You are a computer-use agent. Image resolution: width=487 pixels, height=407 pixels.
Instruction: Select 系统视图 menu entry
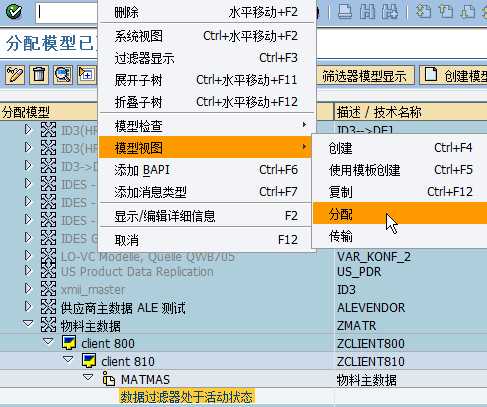point(206,36)
